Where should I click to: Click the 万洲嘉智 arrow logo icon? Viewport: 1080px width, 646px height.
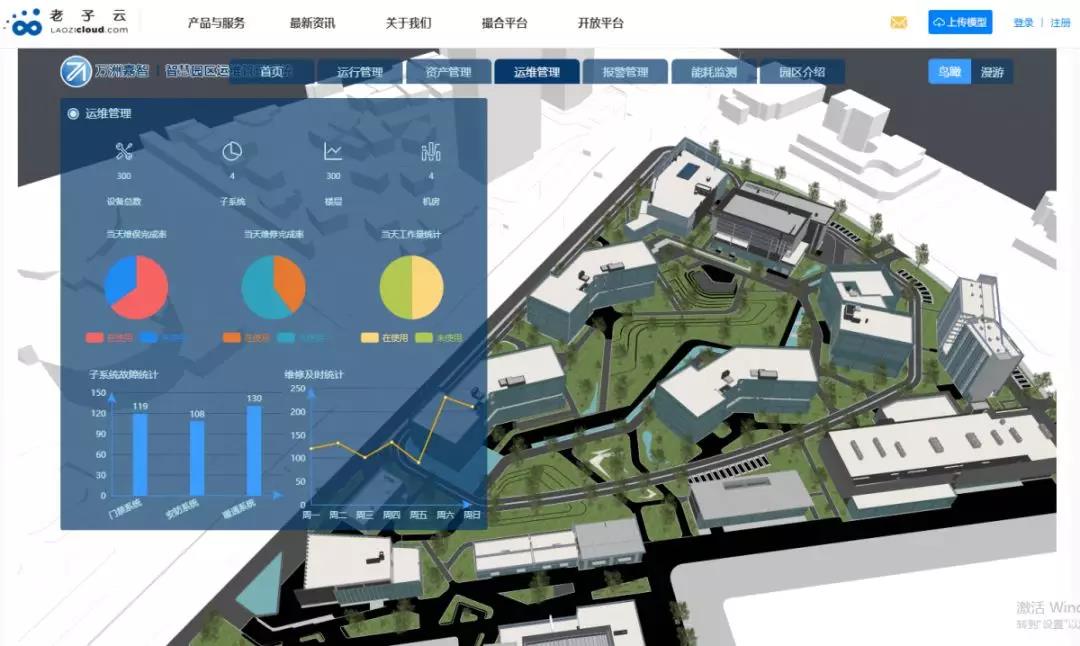tap(76, 72)
